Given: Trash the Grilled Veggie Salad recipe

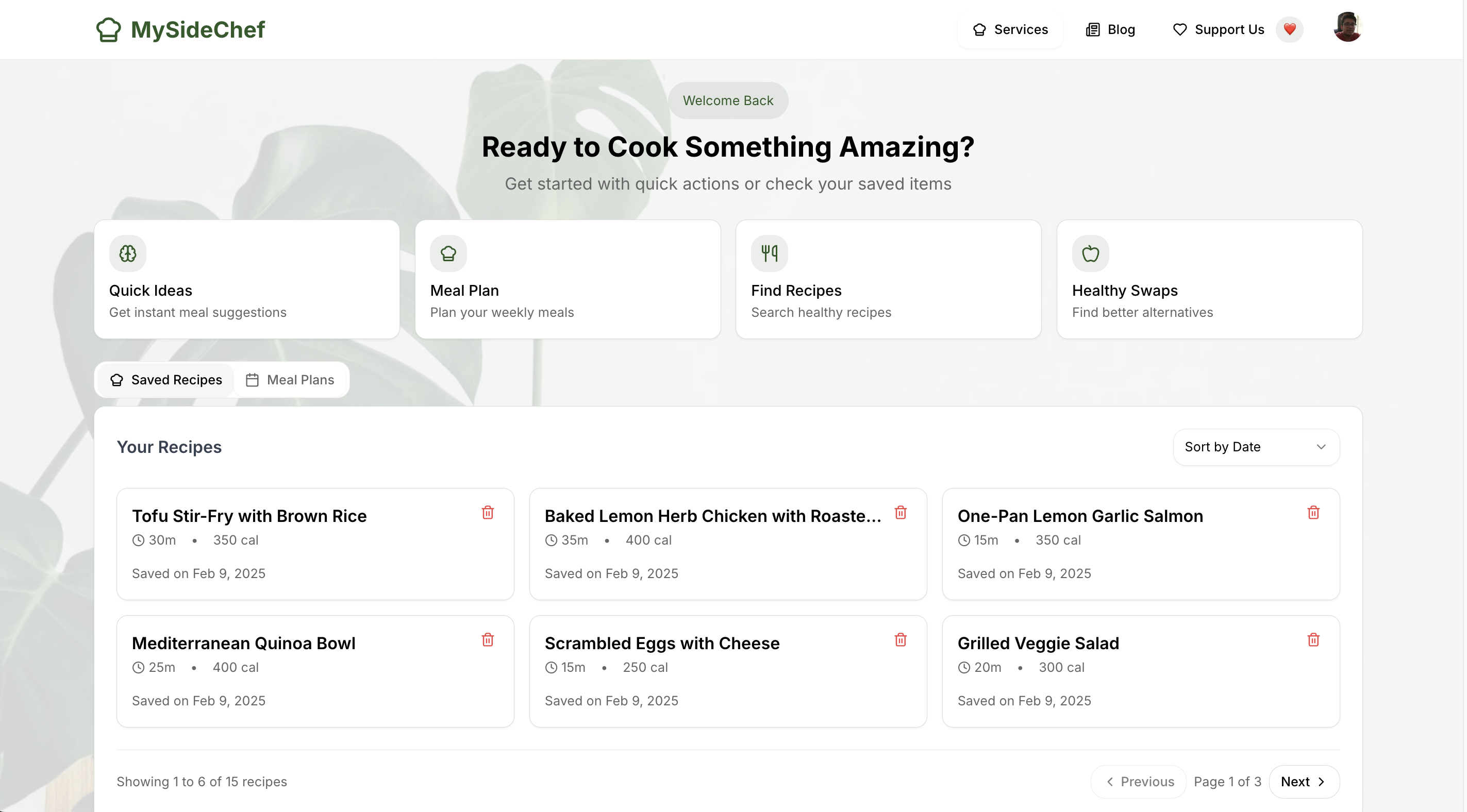Looking at the screenshot, I should tap(1313, 640).
